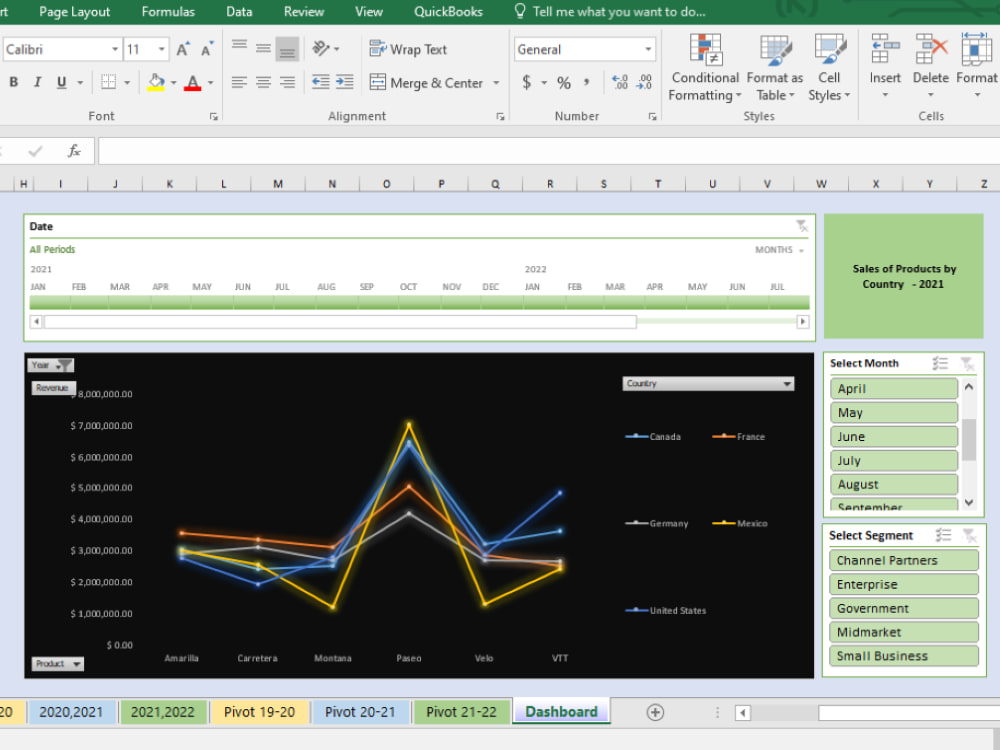Center text horizontally
This screenshot has height=750, width=1000.
[263, 82]
